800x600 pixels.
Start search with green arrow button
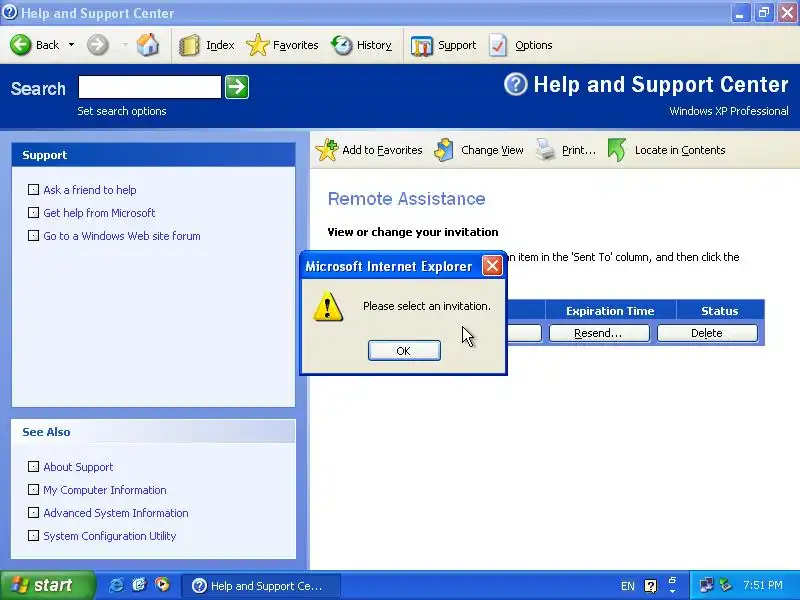pyautogui.click(x=237, y=87)
